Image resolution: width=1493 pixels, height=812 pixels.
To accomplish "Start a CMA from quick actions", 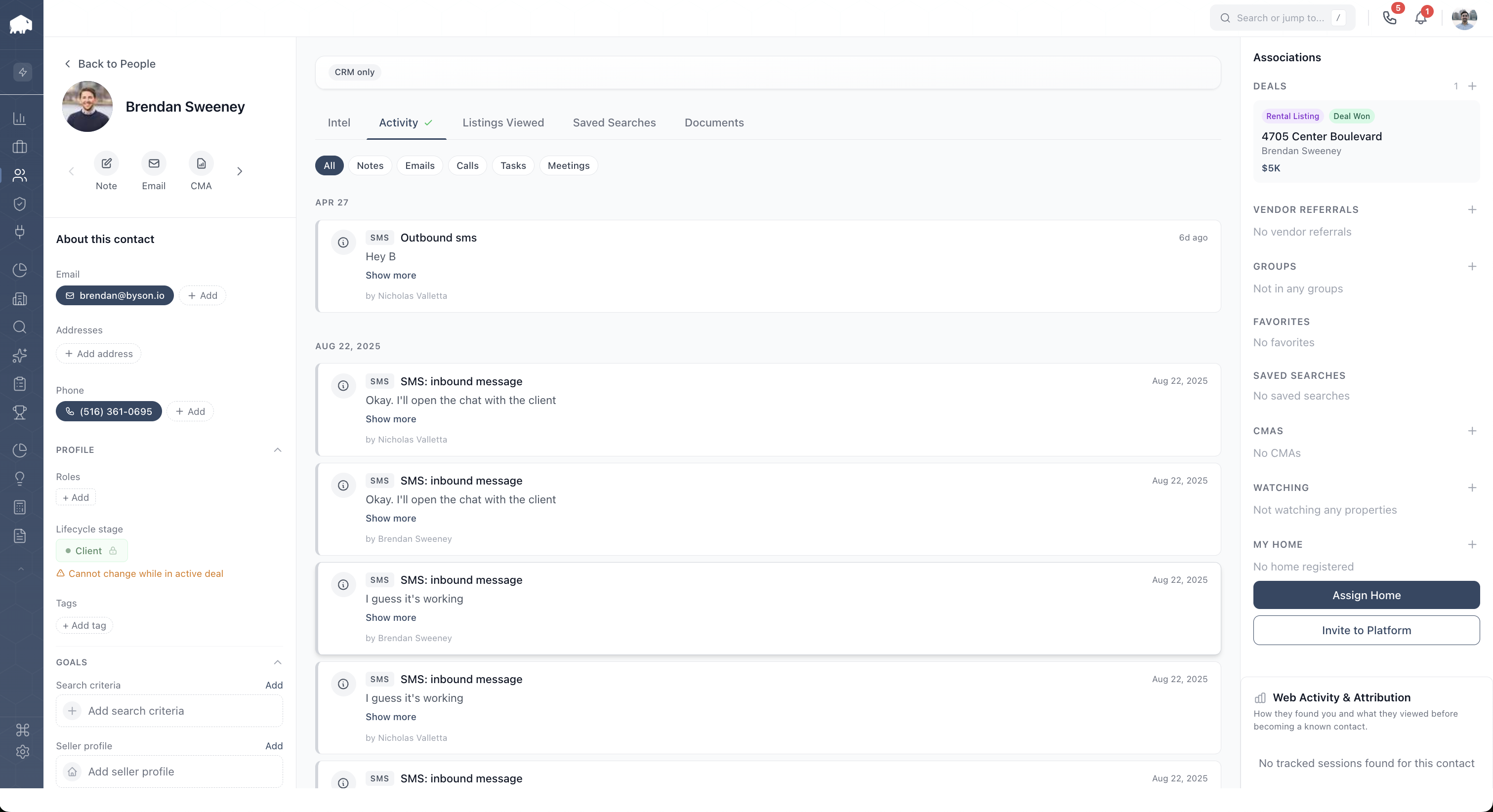I will tap(201, 171).
